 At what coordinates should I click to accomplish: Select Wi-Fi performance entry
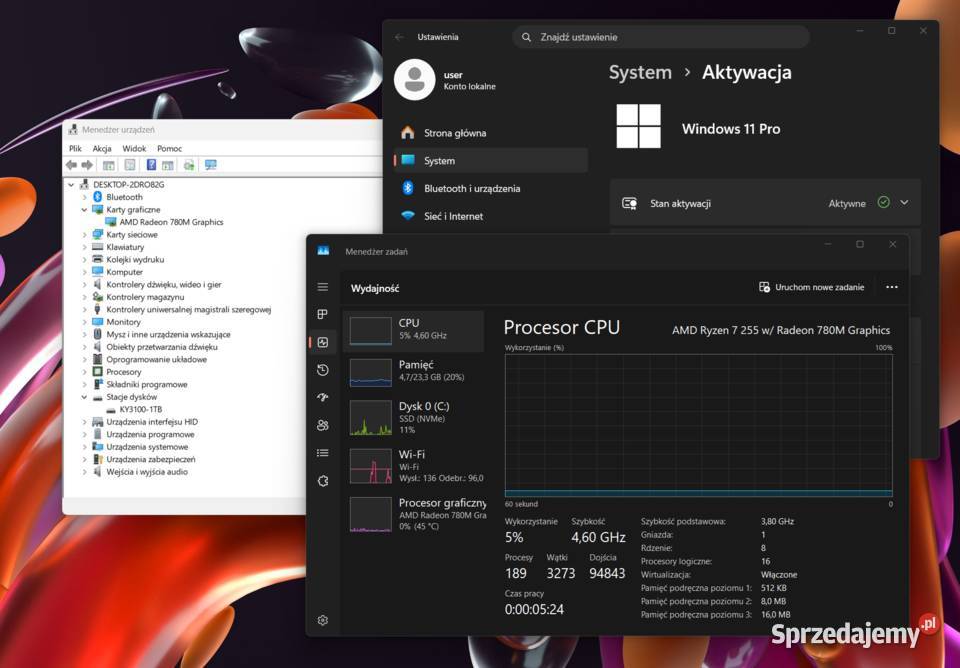414,466
